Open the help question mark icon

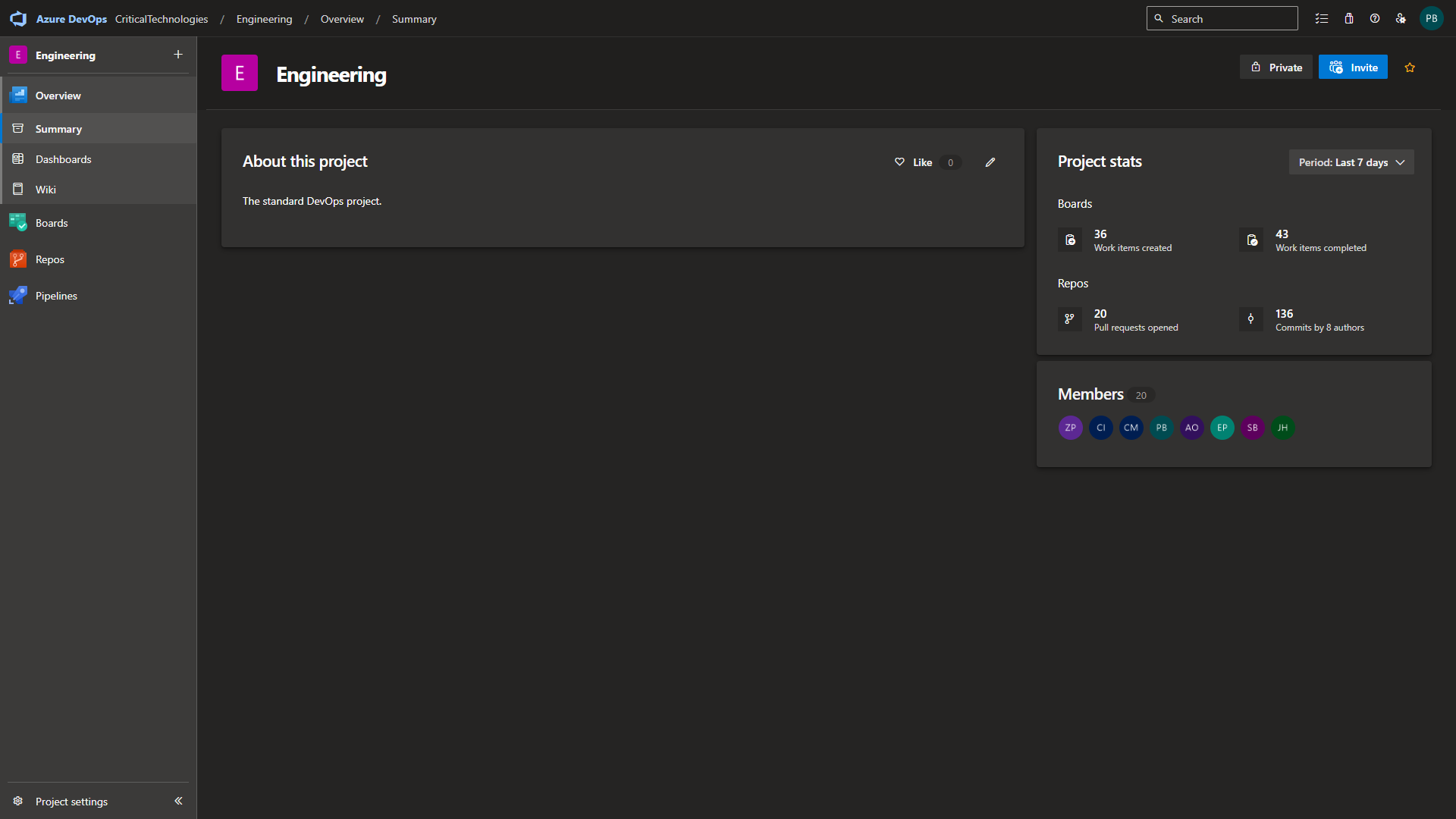(x=1375, y=19)
